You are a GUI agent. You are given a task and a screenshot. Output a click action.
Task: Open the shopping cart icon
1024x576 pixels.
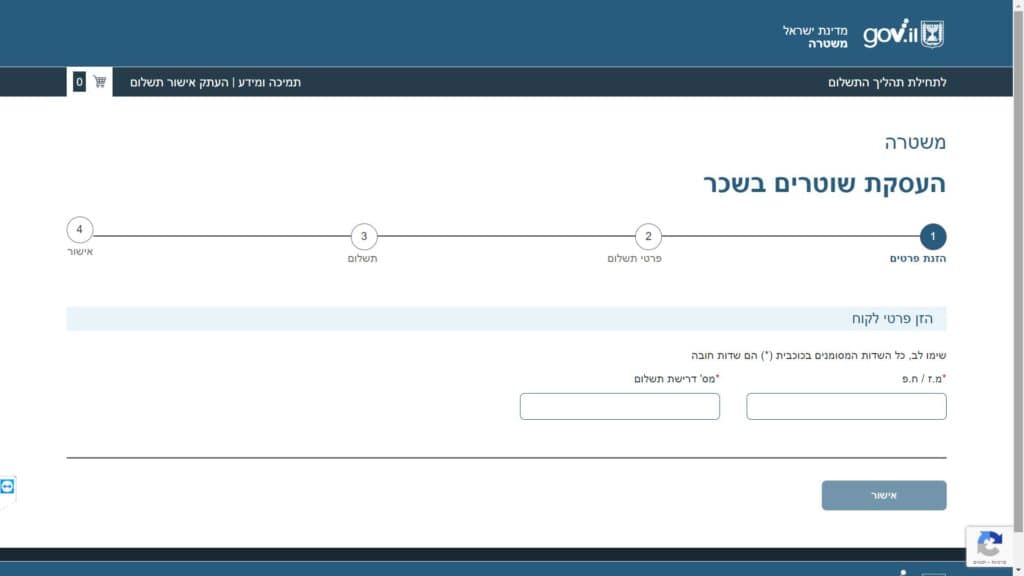click(100, 82)
